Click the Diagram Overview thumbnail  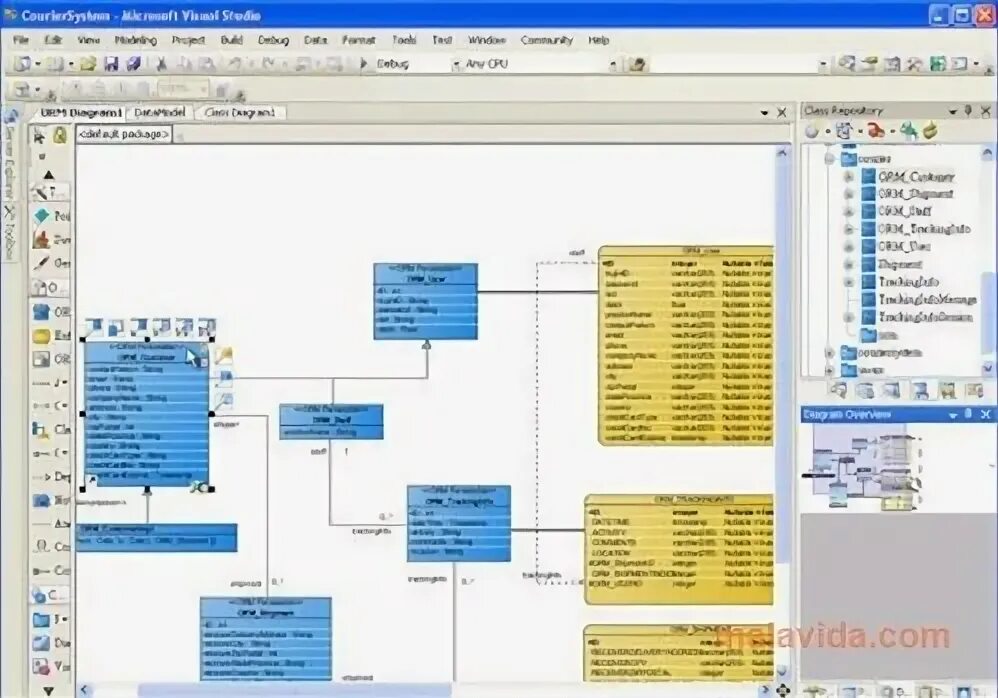(863, 468)
